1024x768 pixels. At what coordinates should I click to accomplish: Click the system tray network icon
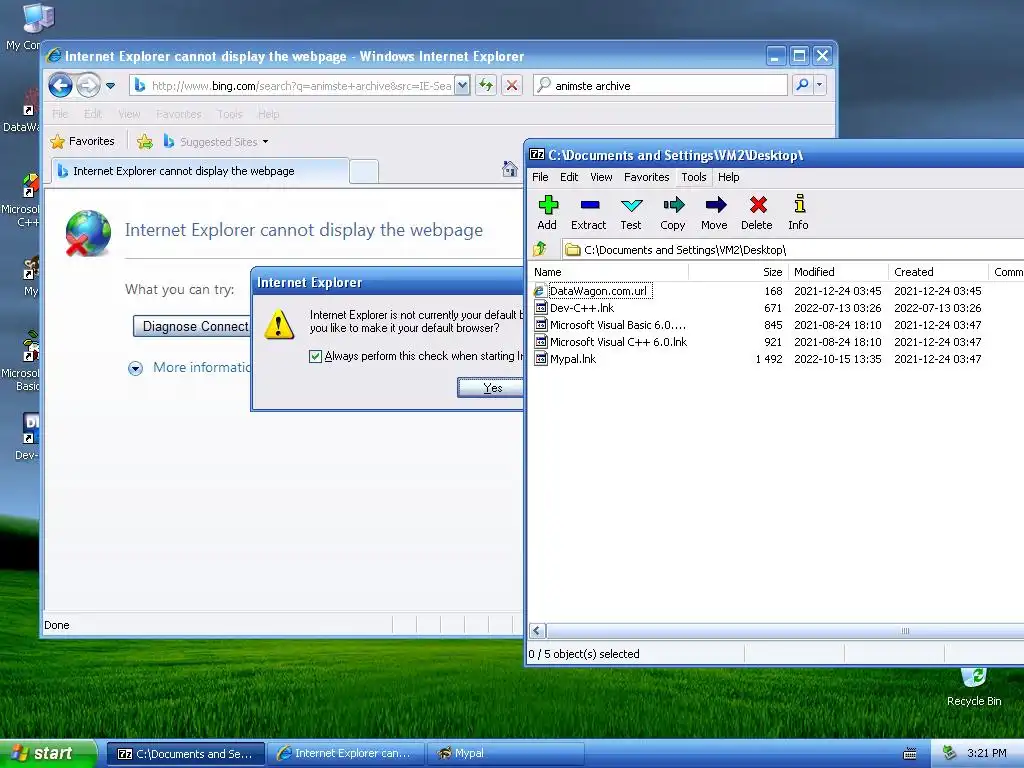[950, 753]
